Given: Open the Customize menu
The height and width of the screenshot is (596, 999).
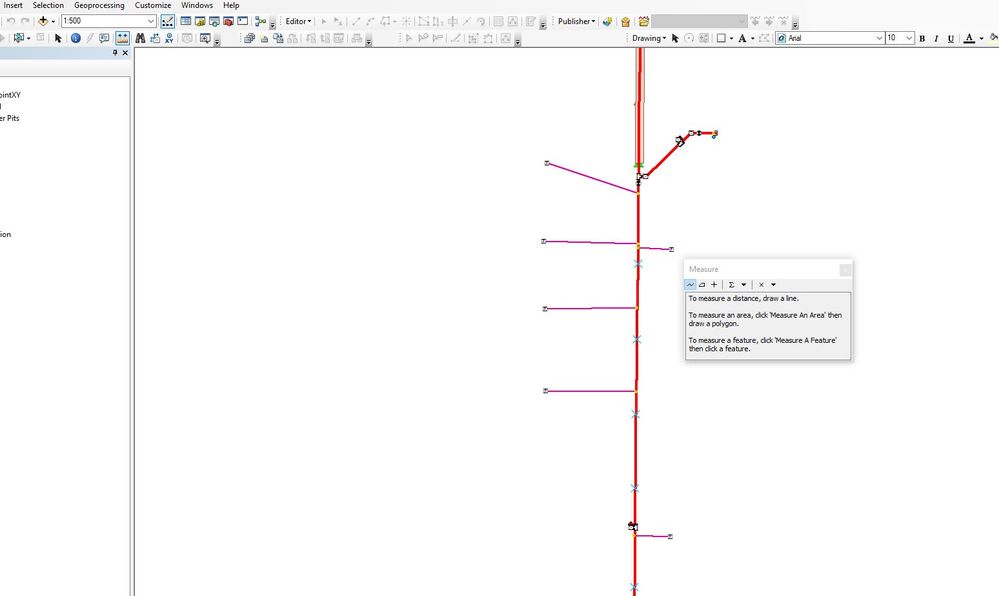Looking at the screenshot, I should (x=153, y=5).
